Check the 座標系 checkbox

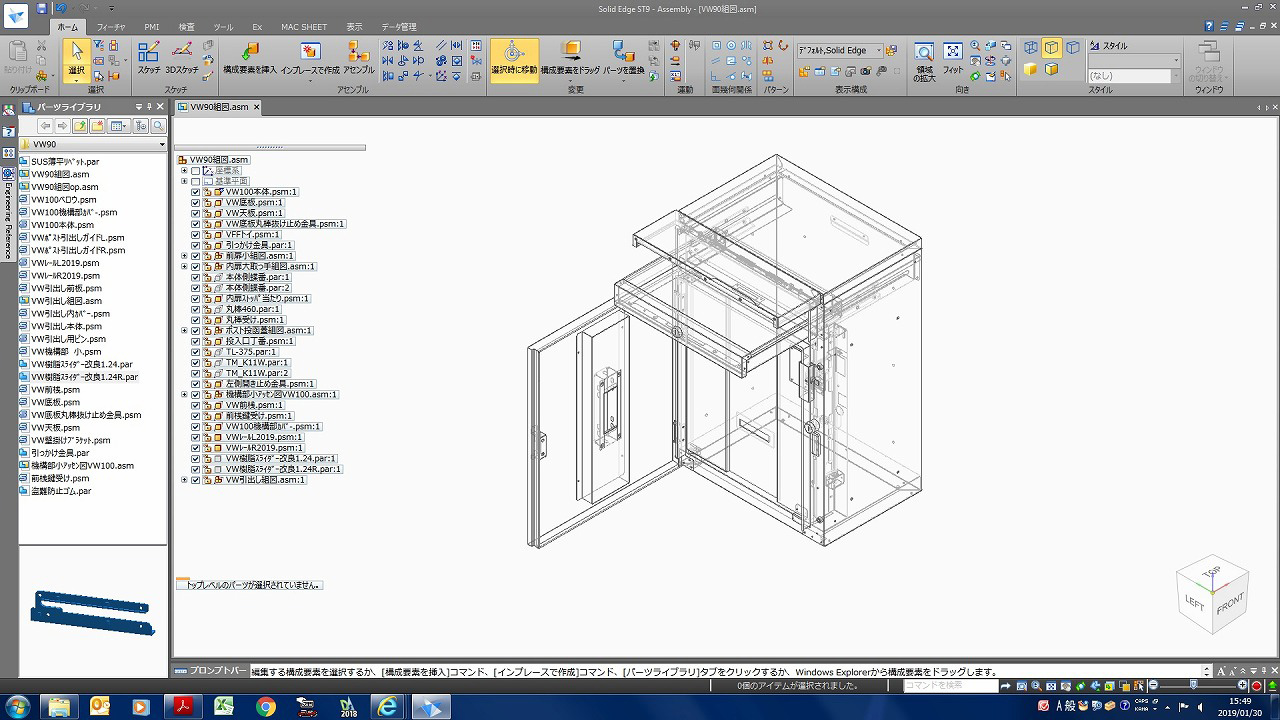196,171
